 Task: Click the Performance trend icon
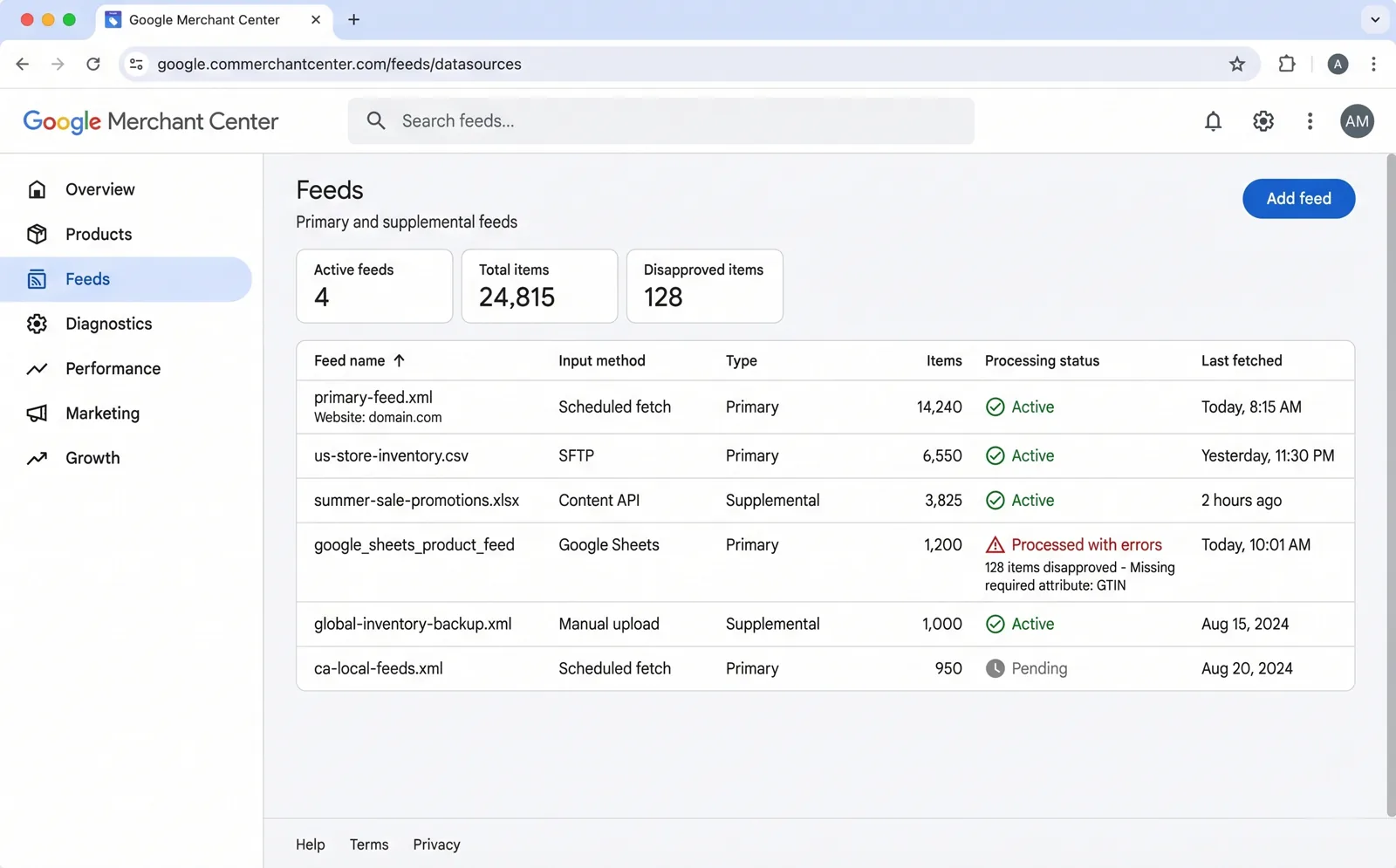pyautogui.click(x=37, y=369)
